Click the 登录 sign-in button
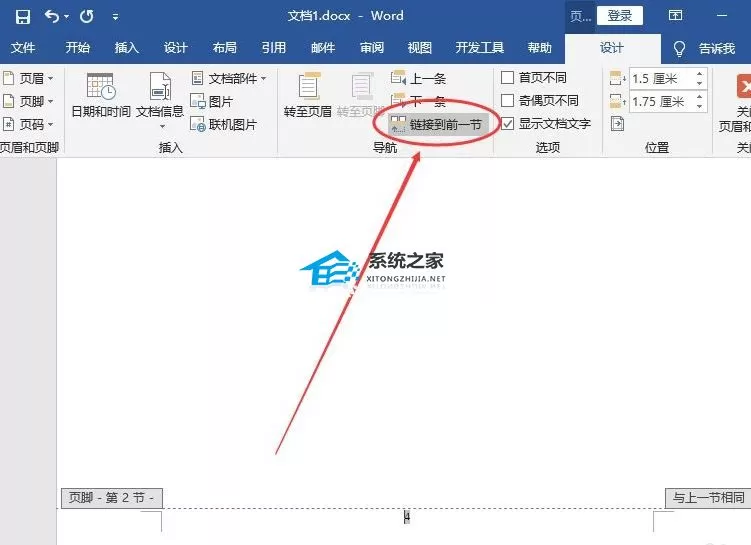This screenshot has height=545, width=751. [619, 16]
